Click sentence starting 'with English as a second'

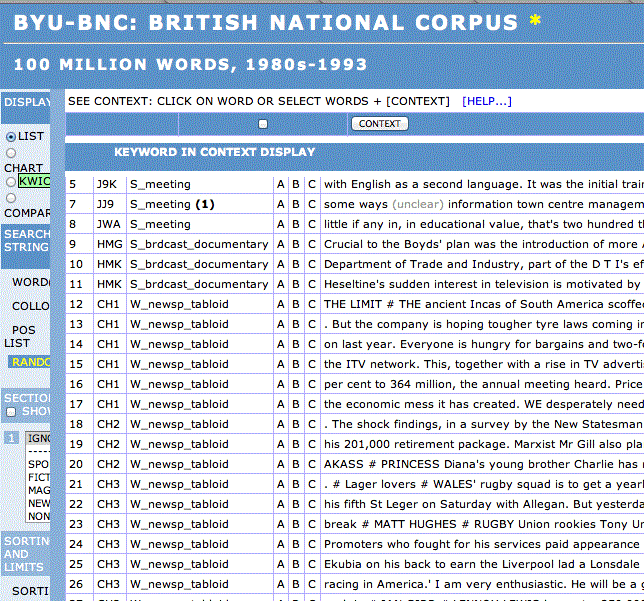pyautogui.click(x=483, y=184)
